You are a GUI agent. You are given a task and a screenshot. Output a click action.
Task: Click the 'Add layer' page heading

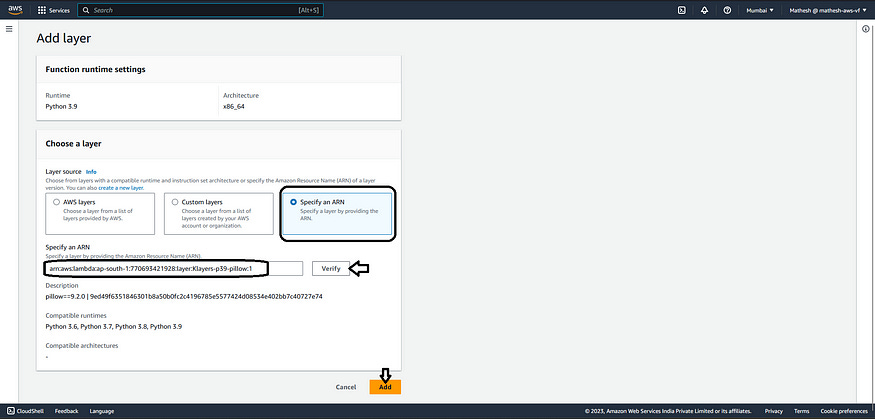point(64,38)
